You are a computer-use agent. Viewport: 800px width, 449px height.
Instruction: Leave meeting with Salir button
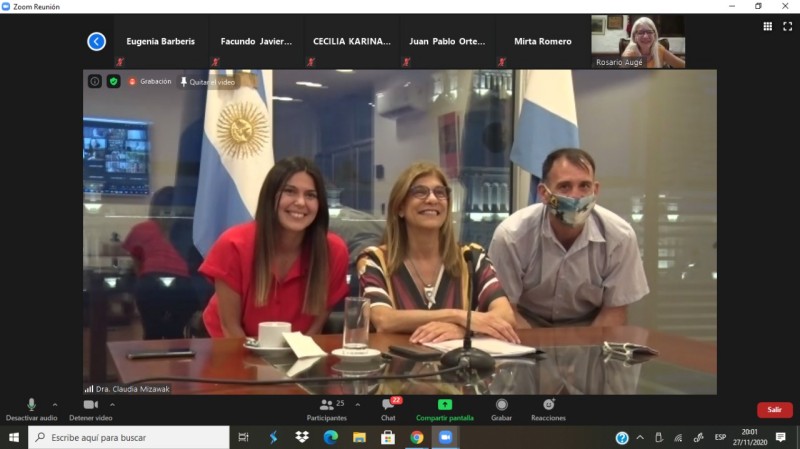pos(774,410)
